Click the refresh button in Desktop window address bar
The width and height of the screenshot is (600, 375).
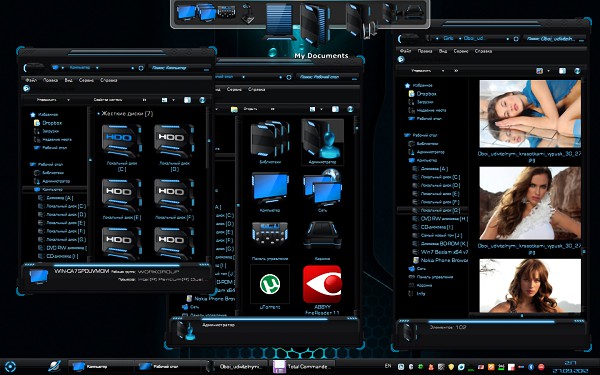click(x=289, y=77)
